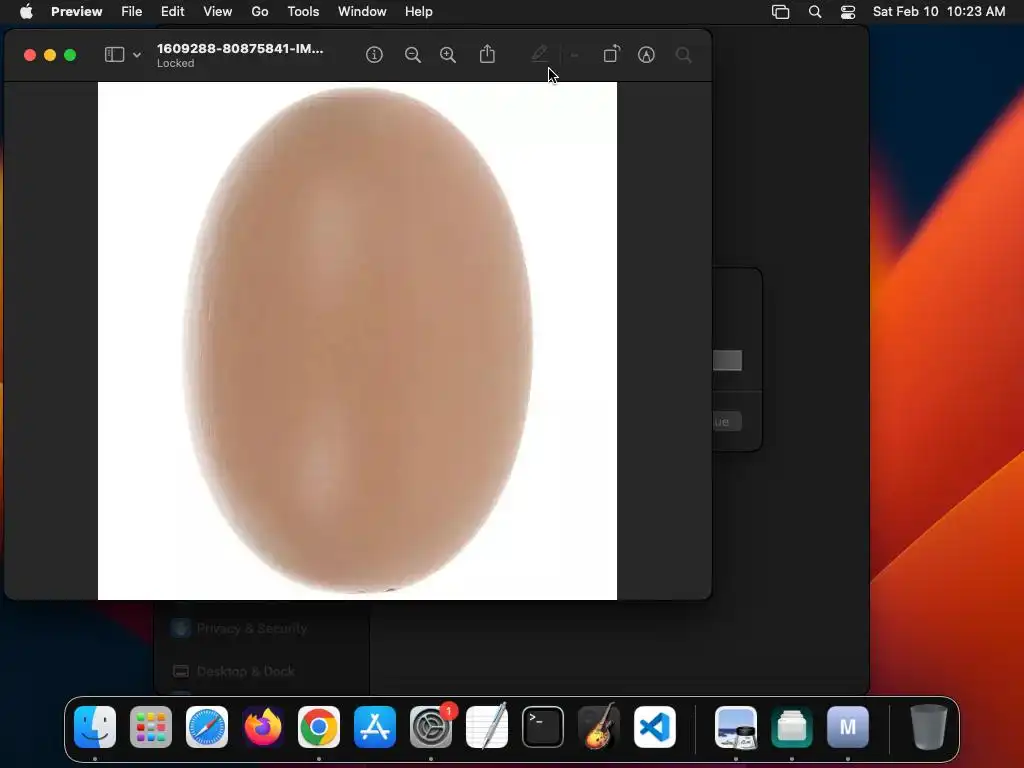Launch Google Chrome from the Dock

coord(319,727)
